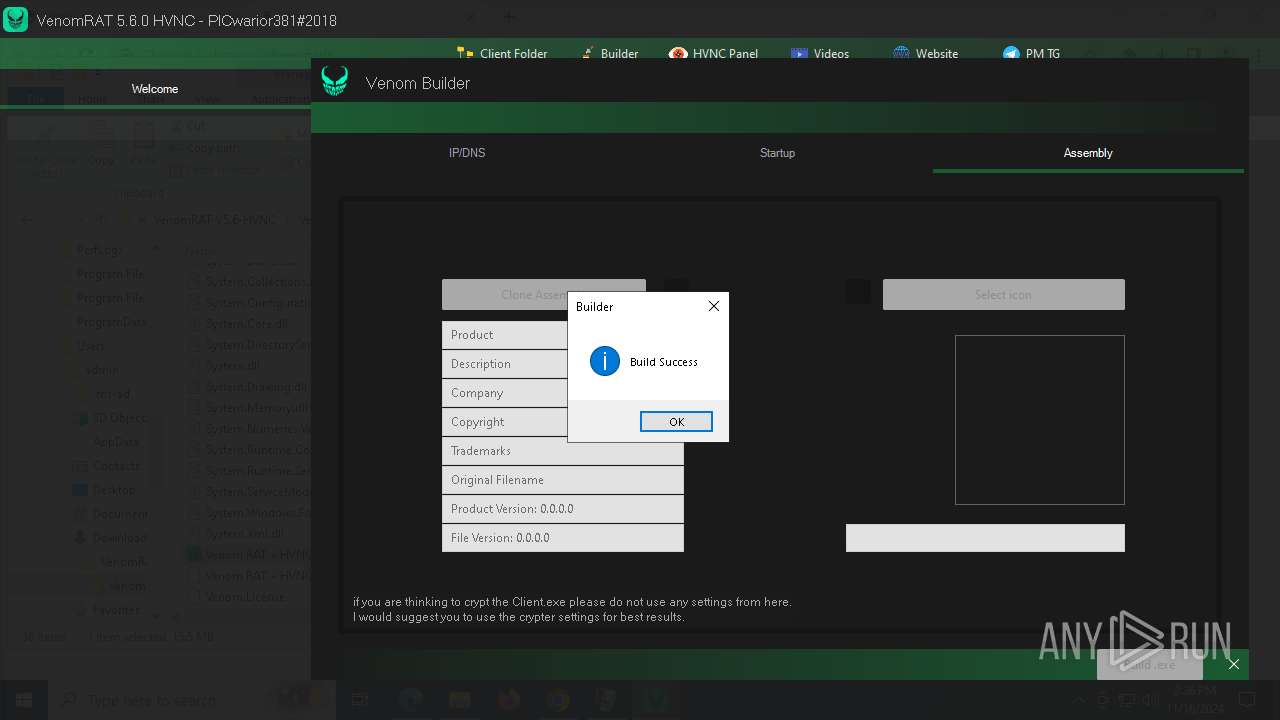Select AppData folder in Explorer tree
This screenshot has width=1280, height=720.
[116, 442]
